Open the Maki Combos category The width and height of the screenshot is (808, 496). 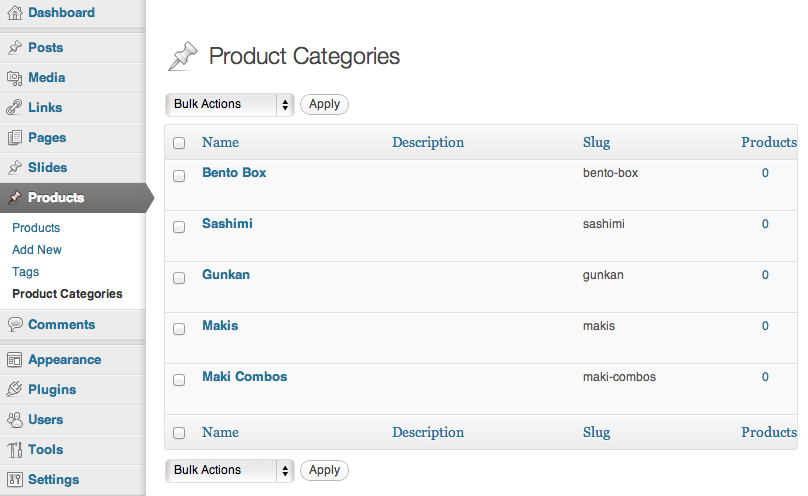coord(245,377)
